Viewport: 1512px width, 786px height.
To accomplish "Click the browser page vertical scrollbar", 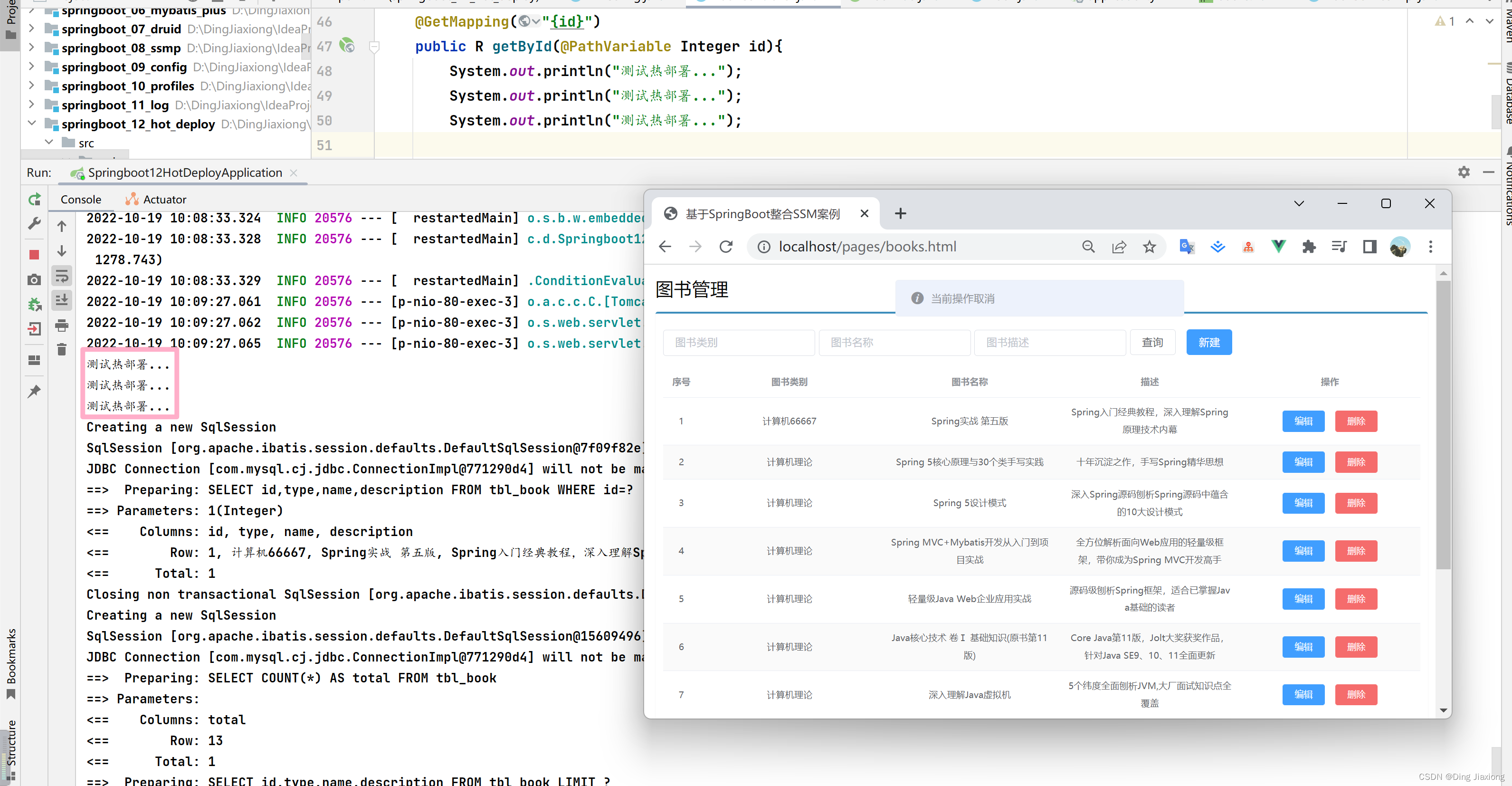I will pos(1443,426).
